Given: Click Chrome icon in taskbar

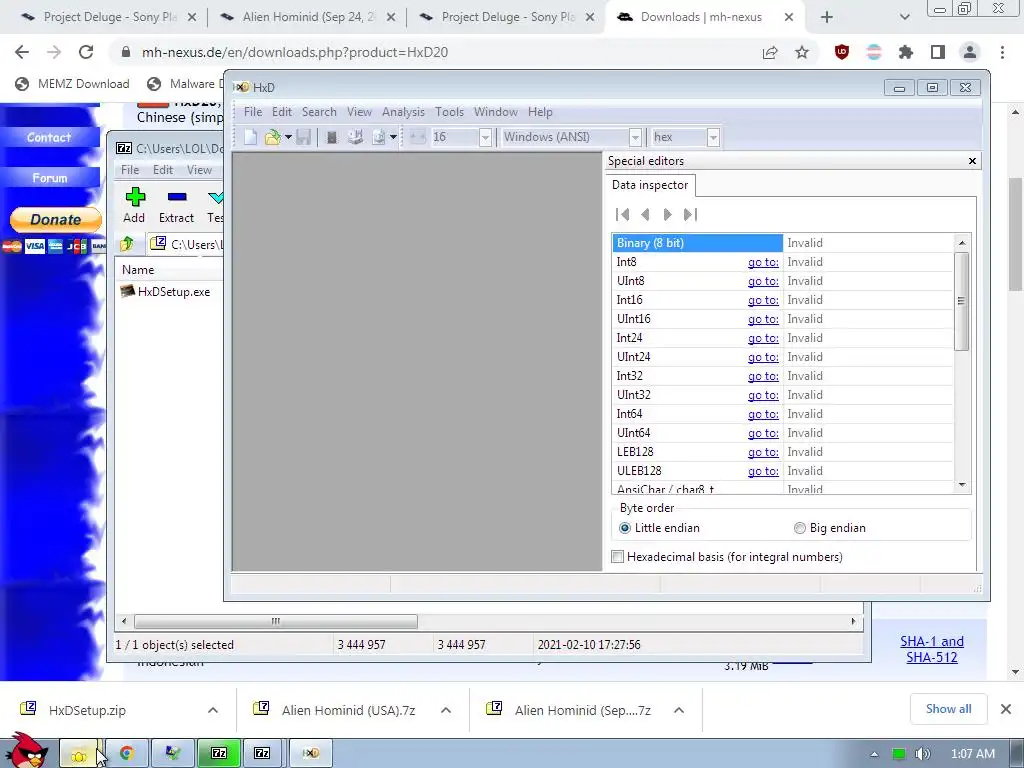Looking at the screenshot, I should tap(127, 753).
